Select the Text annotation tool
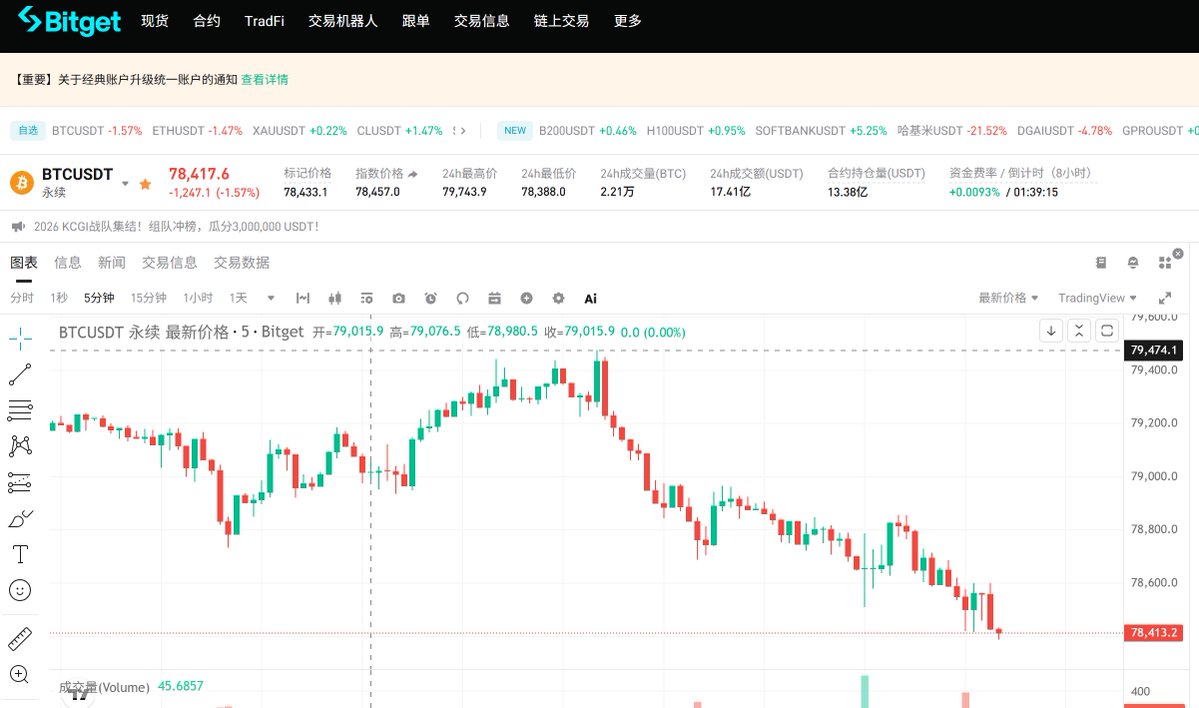Screen dimensions: 1199x708 pos(20,554)
